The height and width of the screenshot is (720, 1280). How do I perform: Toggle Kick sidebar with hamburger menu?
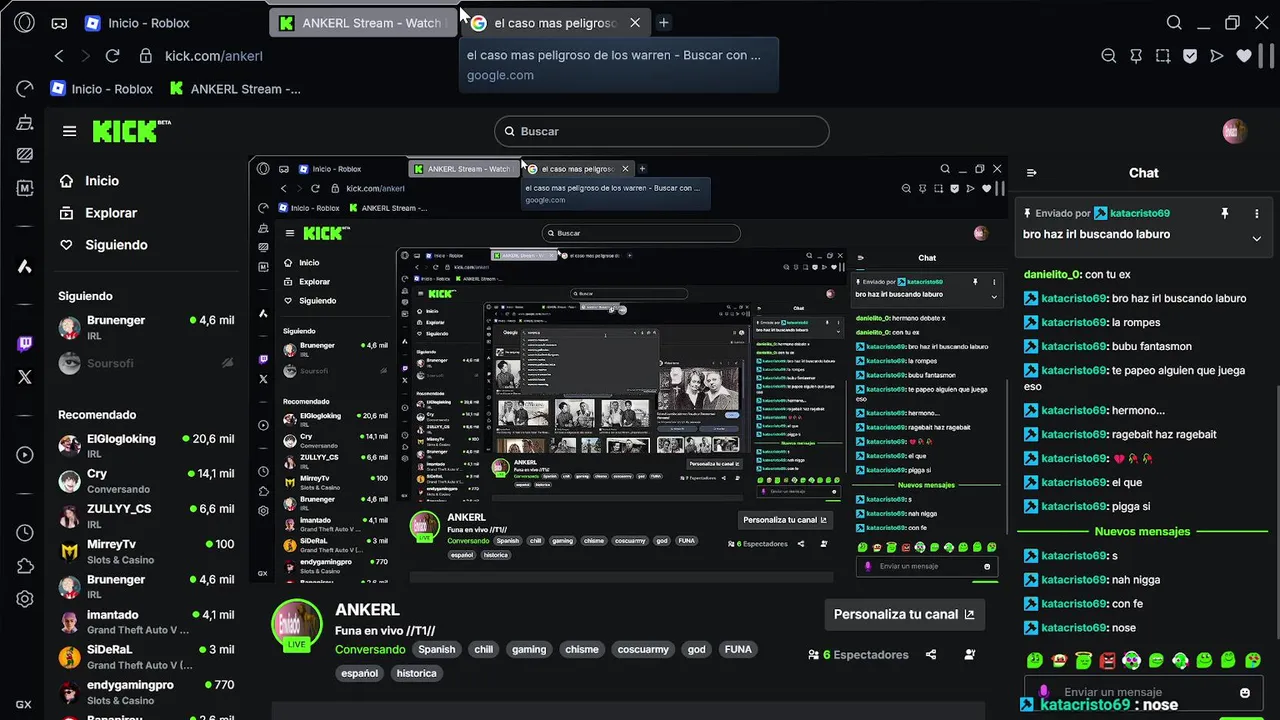pyautogui.click(x=69, y=131)
